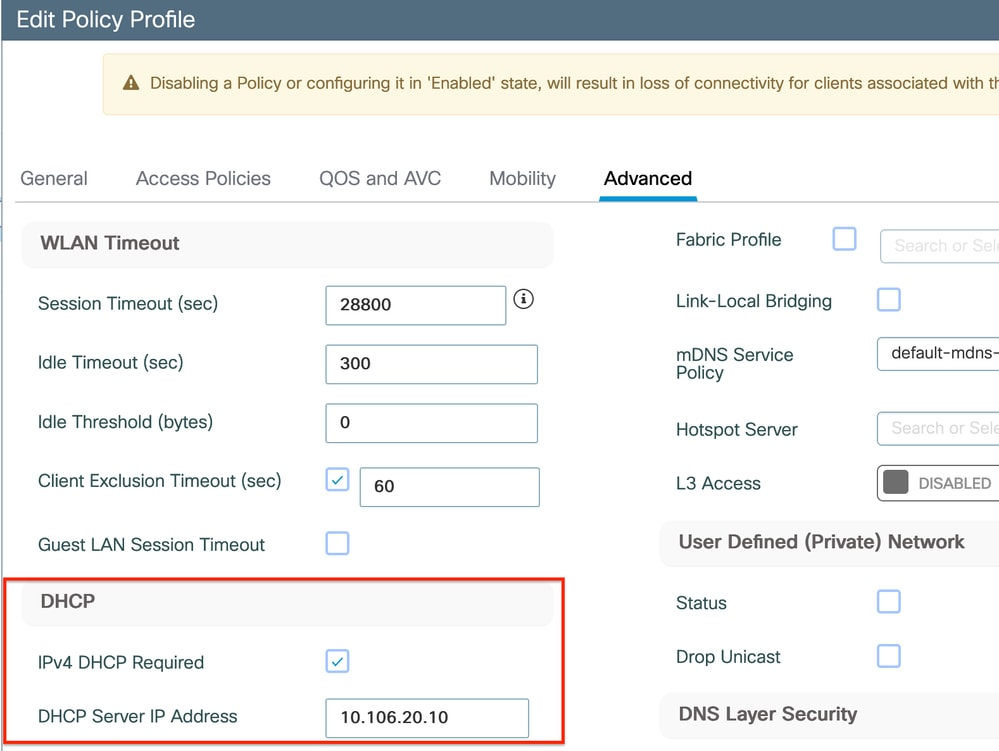Focus the Idle Threshold bytes field
The image size is (999, 751).
[x=431, y=423]
